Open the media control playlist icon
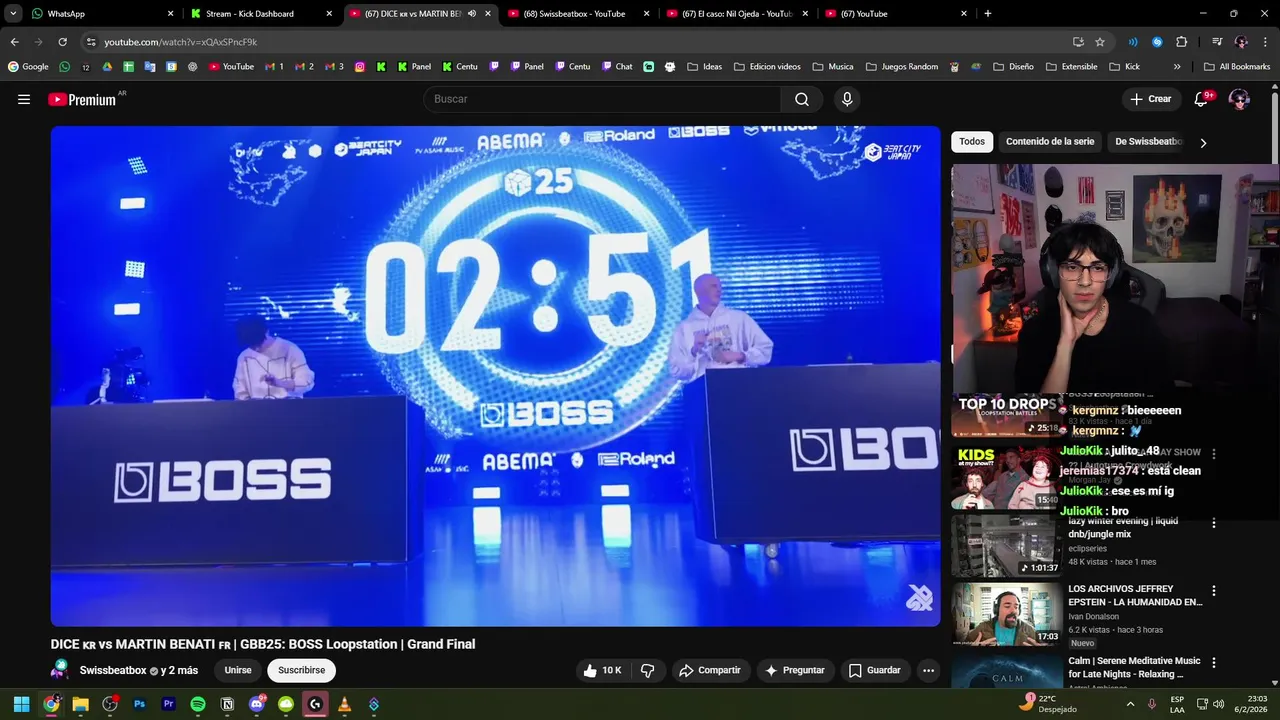 1217,42
